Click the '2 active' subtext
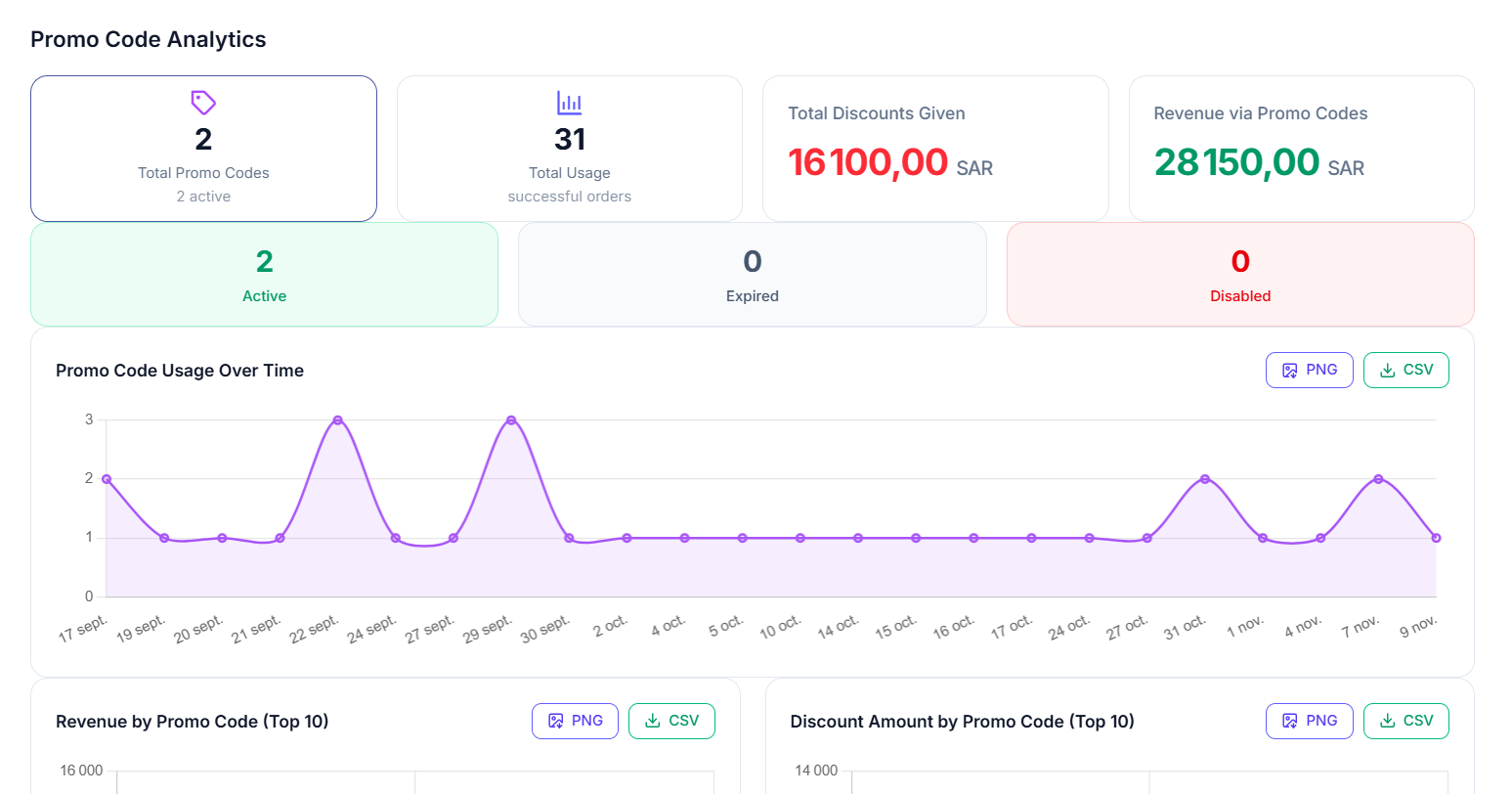Viewport: 1512px width, 794px height. click(203, 197)
